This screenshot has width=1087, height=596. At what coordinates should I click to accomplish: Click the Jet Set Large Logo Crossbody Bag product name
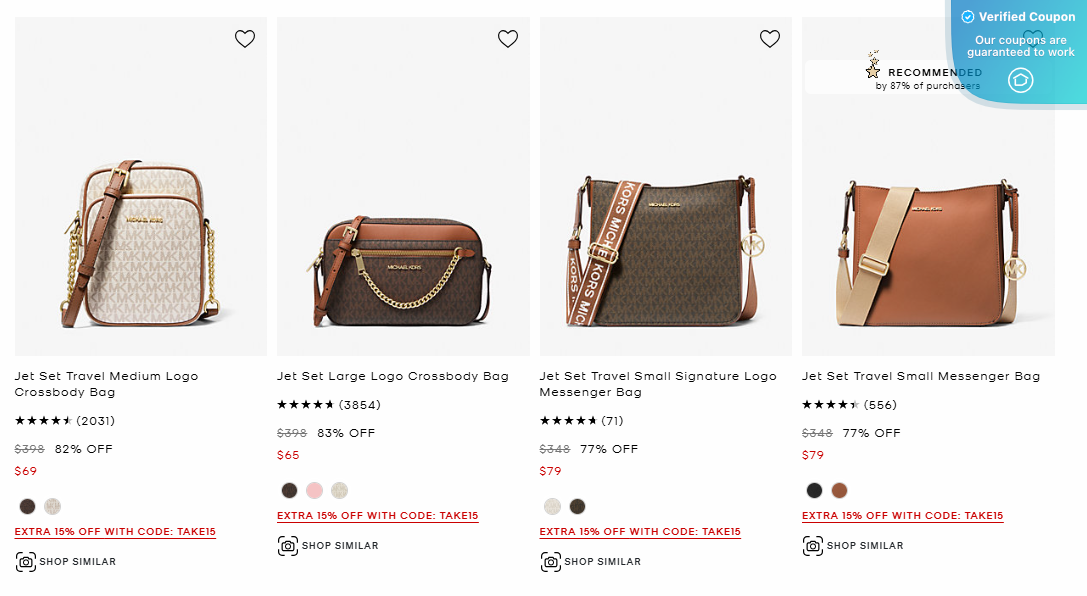[x=394, y=376]
